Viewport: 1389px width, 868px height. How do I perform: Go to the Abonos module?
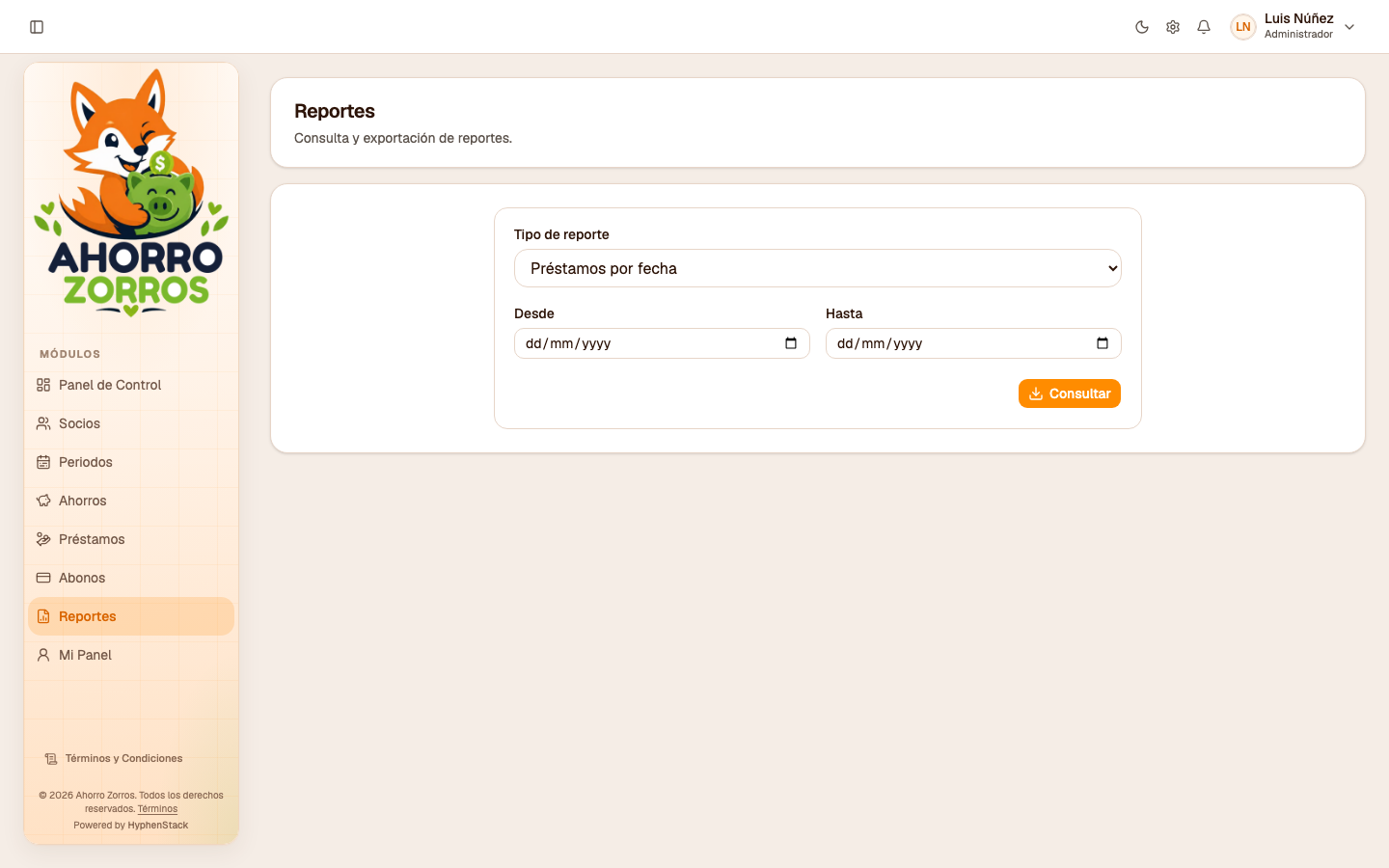pyautogui.click(x=131, y=578)
